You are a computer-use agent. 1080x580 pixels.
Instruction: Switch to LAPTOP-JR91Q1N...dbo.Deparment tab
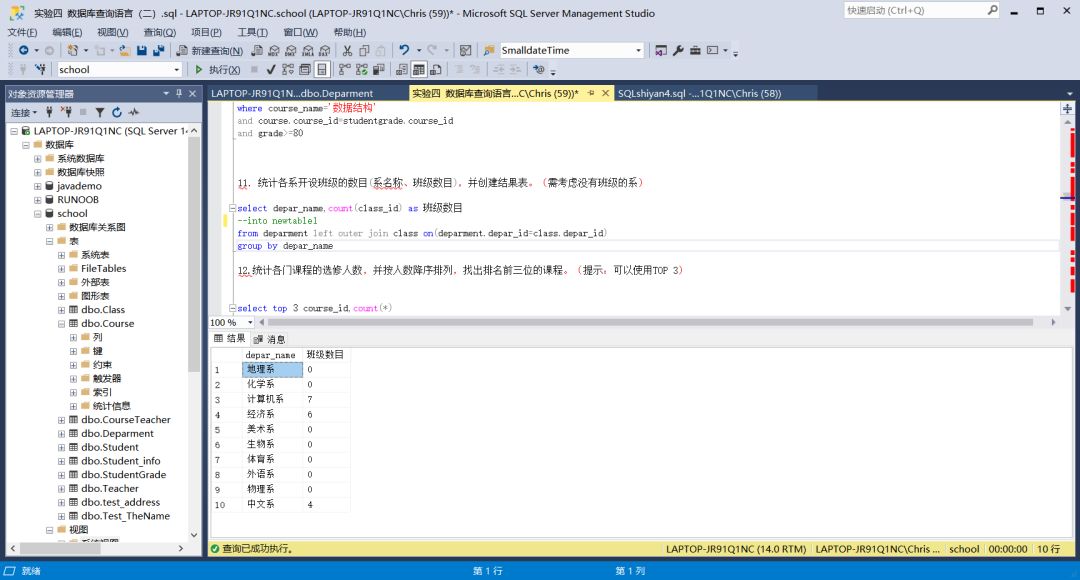tap(292, 93)
